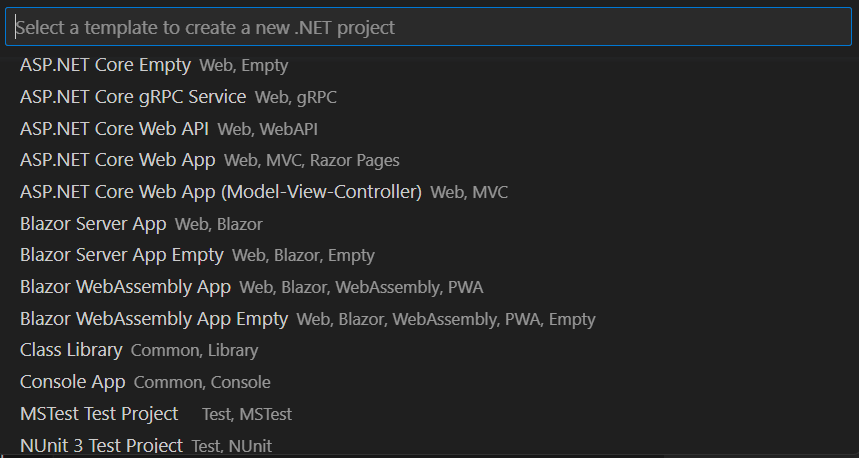Create a Class Library project

click(x=71, y=350)
